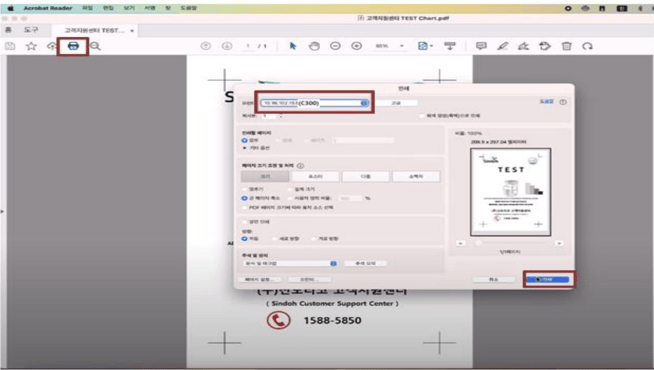Select the '실제 크기' (Actual size) radio button
Image resolution: width=654 pixels, height=370 pixels.
point(290,189)
